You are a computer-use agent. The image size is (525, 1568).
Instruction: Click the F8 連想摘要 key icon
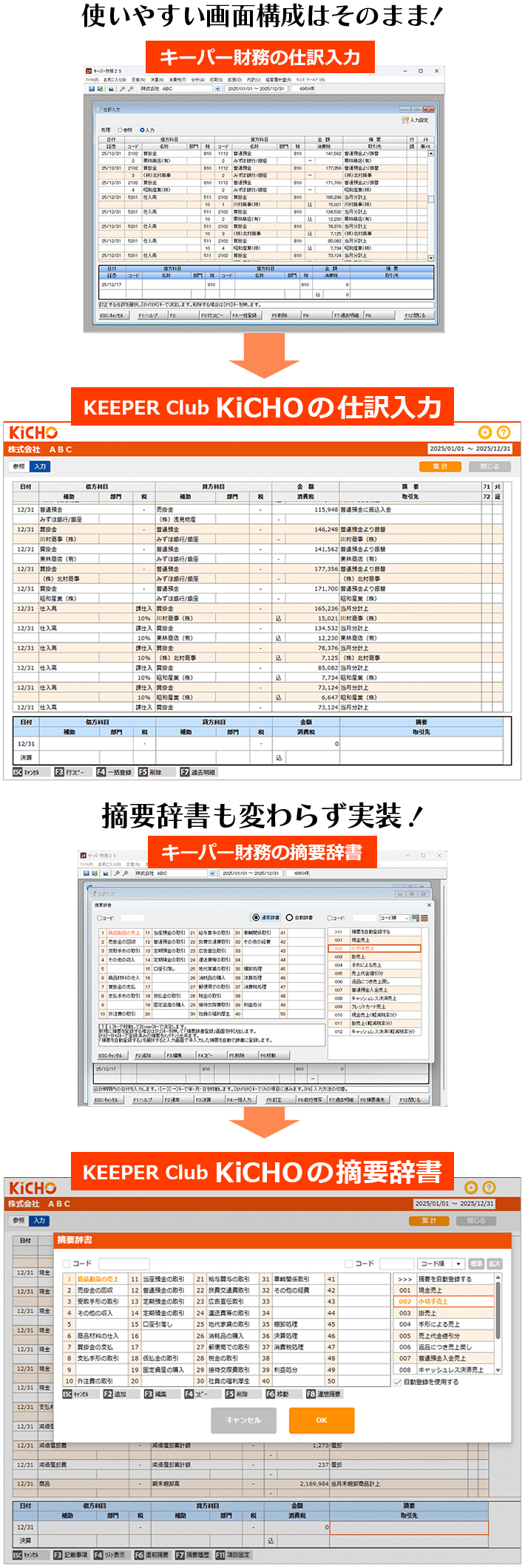click(310, 1394)
